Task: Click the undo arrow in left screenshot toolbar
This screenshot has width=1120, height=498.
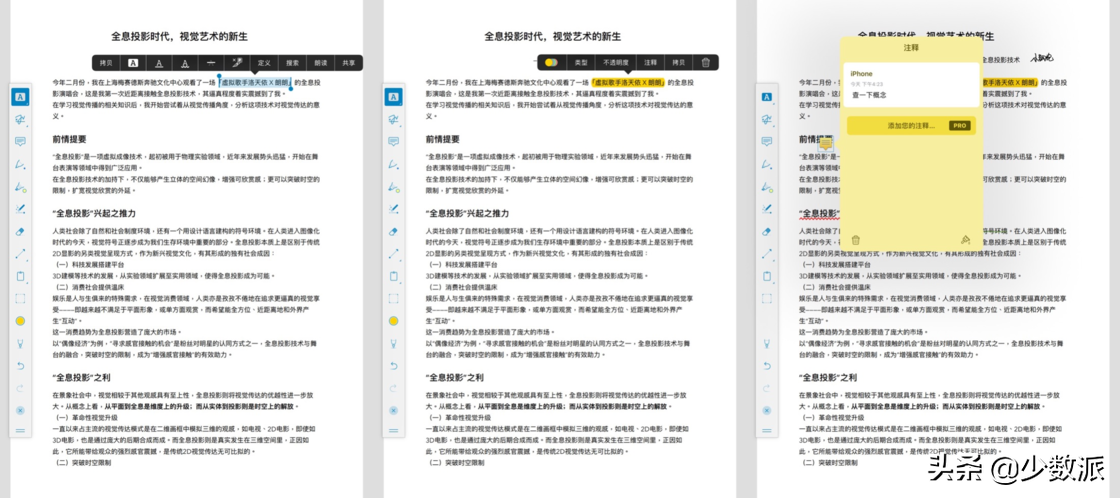Action: [20, 366]
